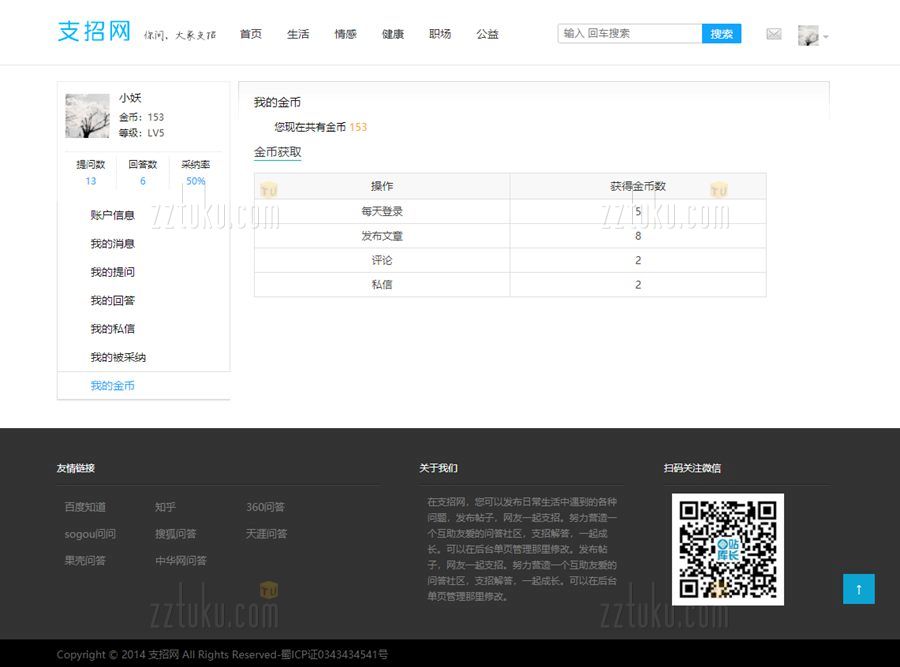Open the user avatar dropdown in header

812,36
